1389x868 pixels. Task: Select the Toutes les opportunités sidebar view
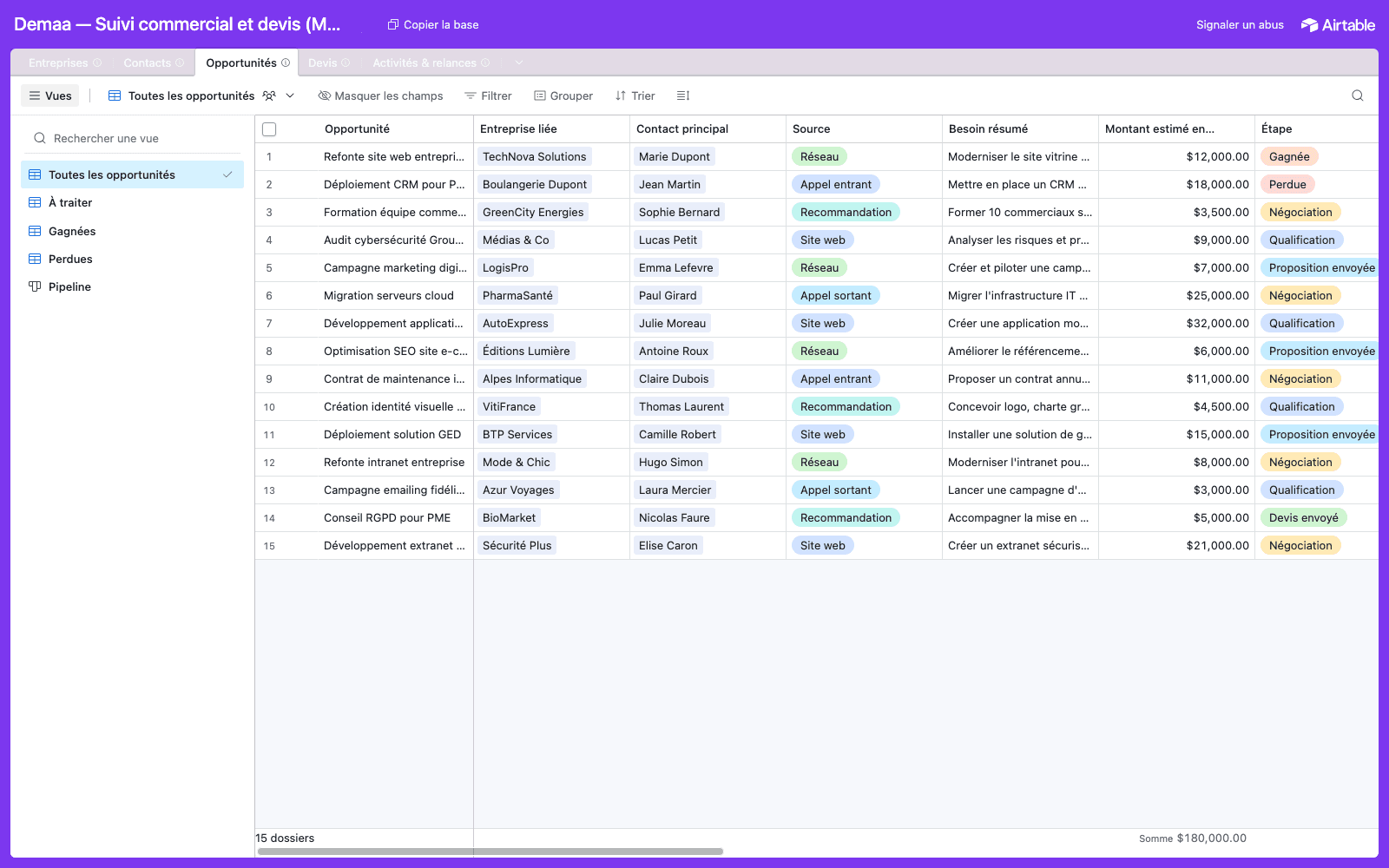[x=132, y=174]
